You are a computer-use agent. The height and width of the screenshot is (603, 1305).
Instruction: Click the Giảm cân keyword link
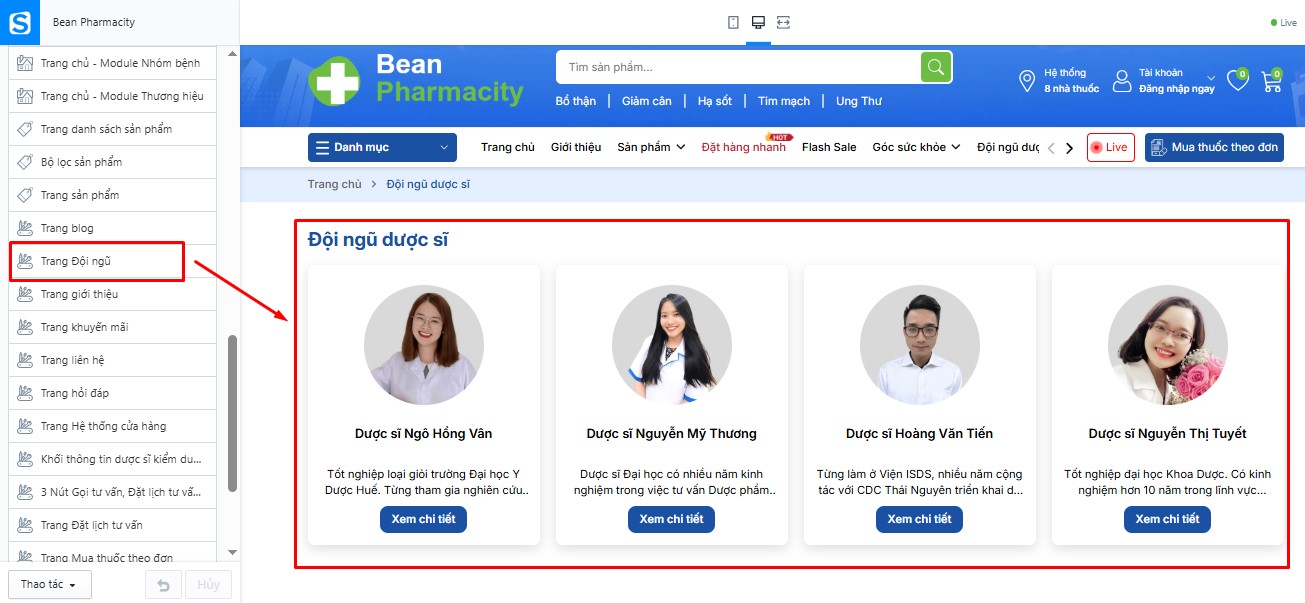pyautogui.click(x=647, y=101)
